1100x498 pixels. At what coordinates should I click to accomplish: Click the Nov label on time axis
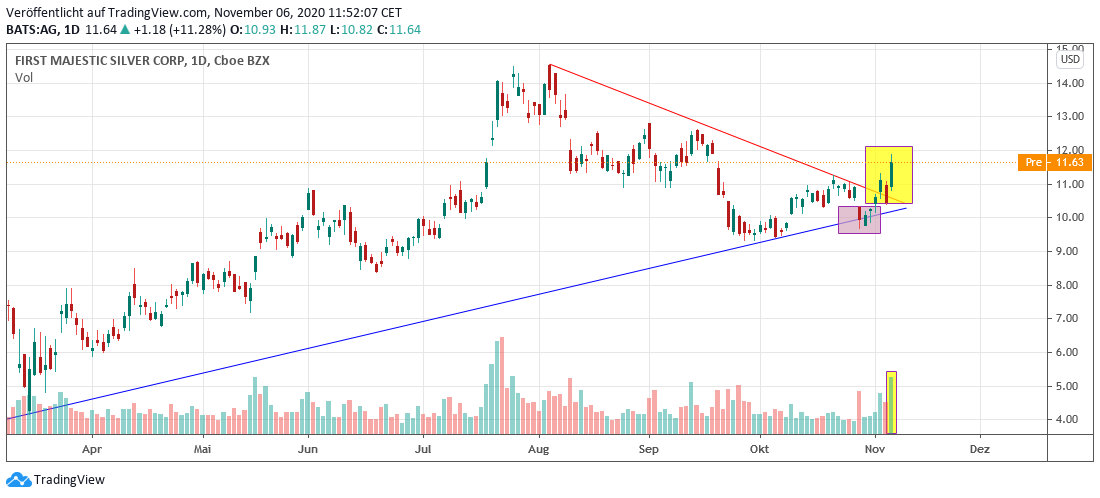click(x=874, y=449)
